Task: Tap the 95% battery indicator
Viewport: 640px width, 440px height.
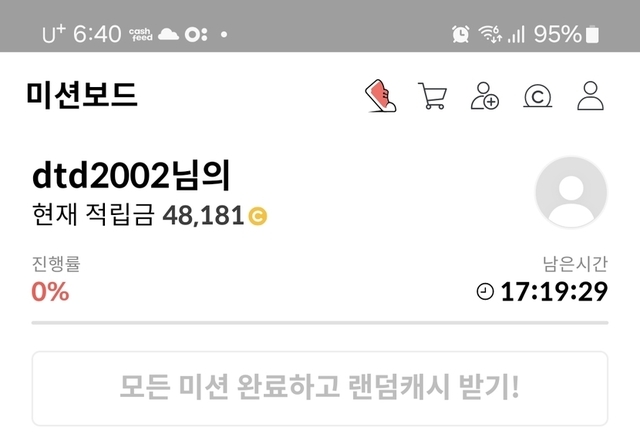Action: click(567, 33)
